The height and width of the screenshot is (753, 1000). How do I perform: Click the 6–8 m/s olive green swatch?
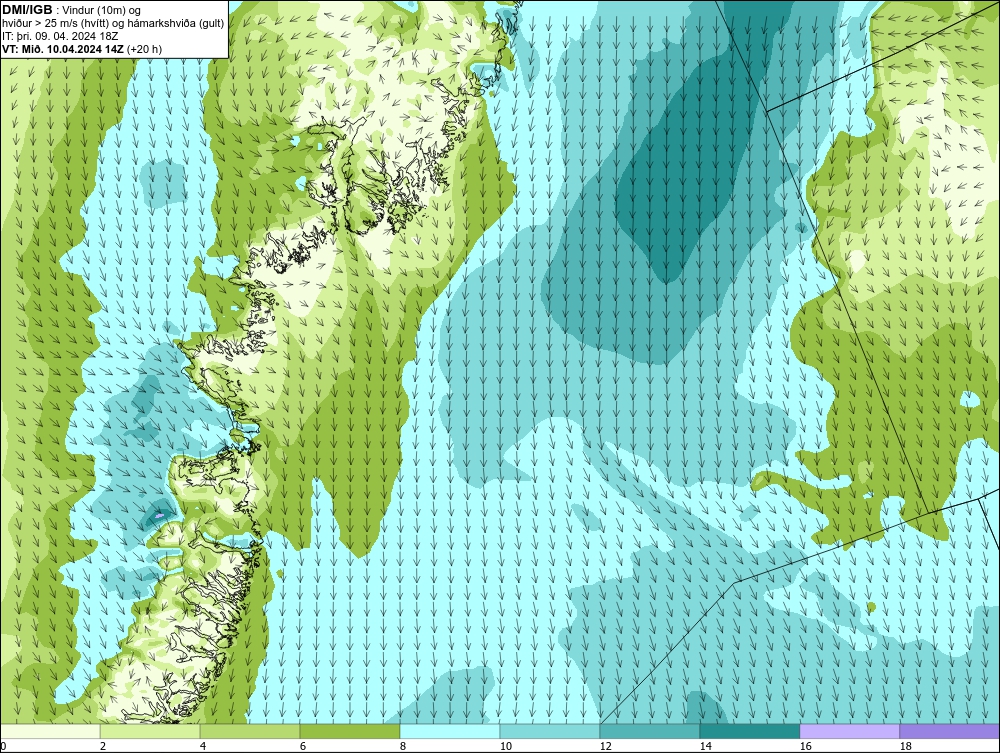coord(349,731)
